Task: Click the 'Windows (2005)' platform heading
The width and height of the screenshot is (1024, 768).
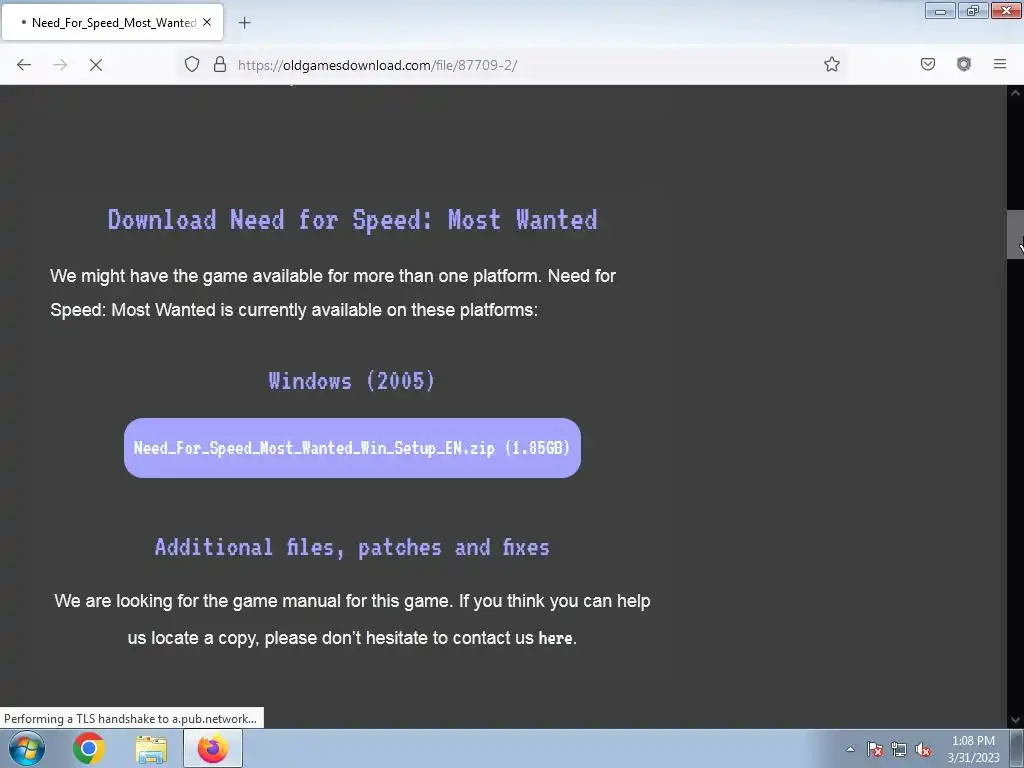Action: point(351,381)
